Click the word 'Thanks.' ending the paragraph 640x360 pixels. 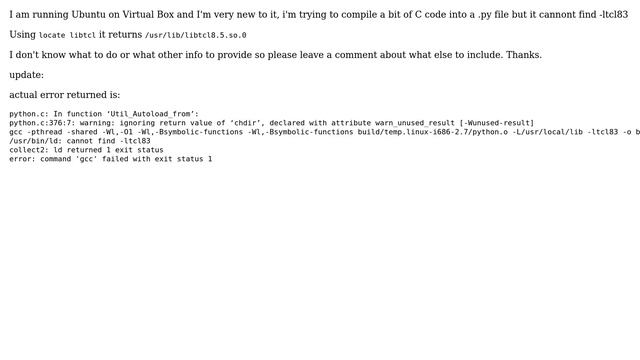point(524,55)
